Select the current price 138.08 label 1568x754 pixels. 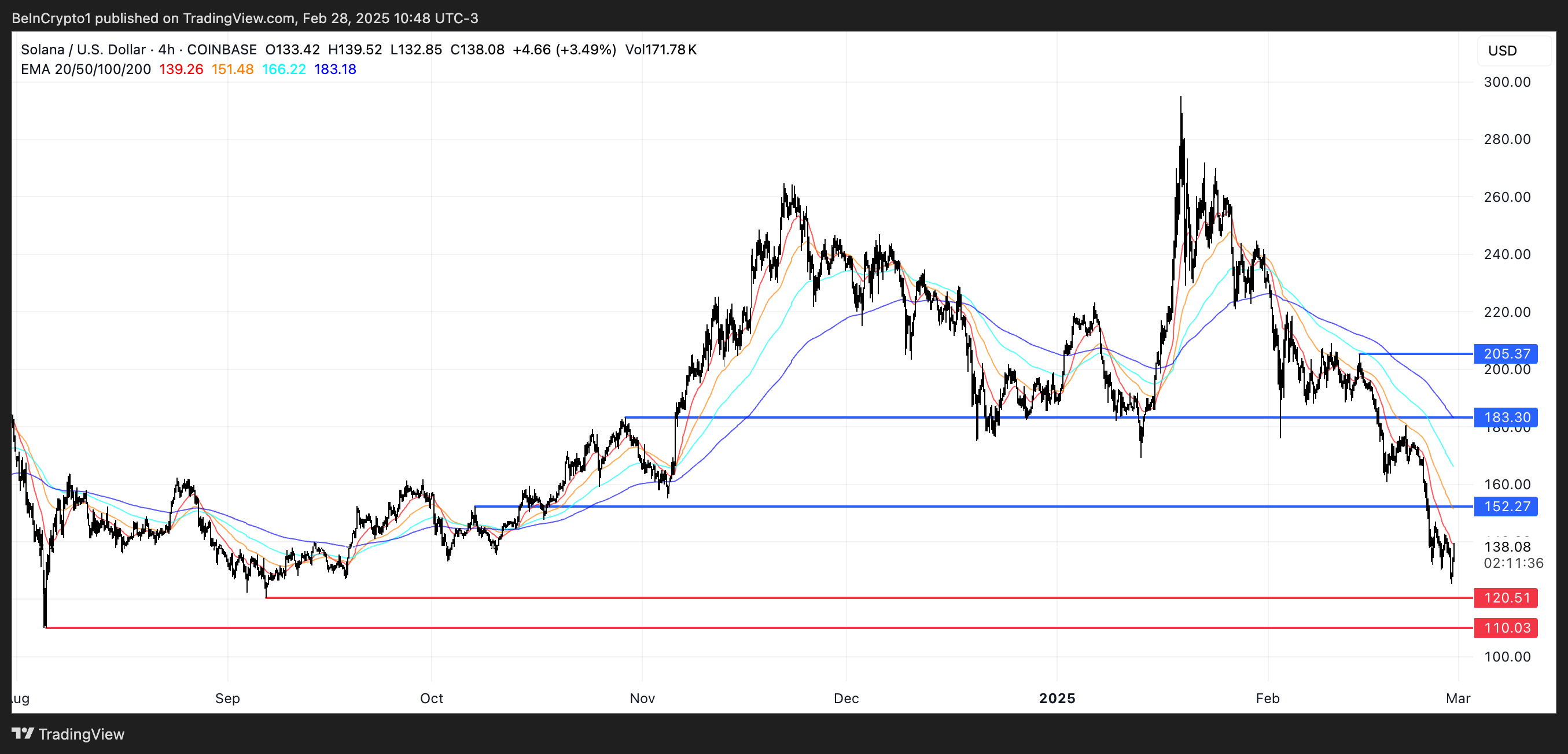click(1507, 546)
